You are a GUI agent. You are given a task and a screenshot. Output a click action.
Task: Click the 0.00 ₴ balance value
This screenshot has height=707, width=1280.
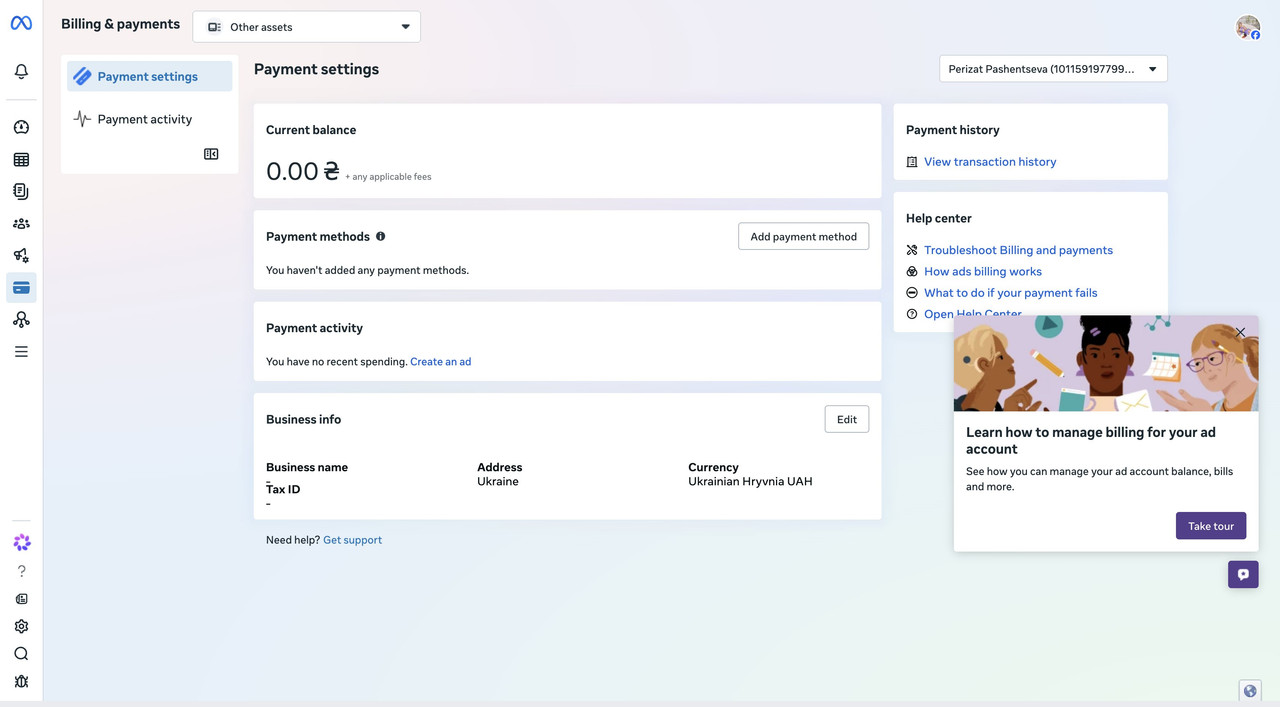click(303, 171)
